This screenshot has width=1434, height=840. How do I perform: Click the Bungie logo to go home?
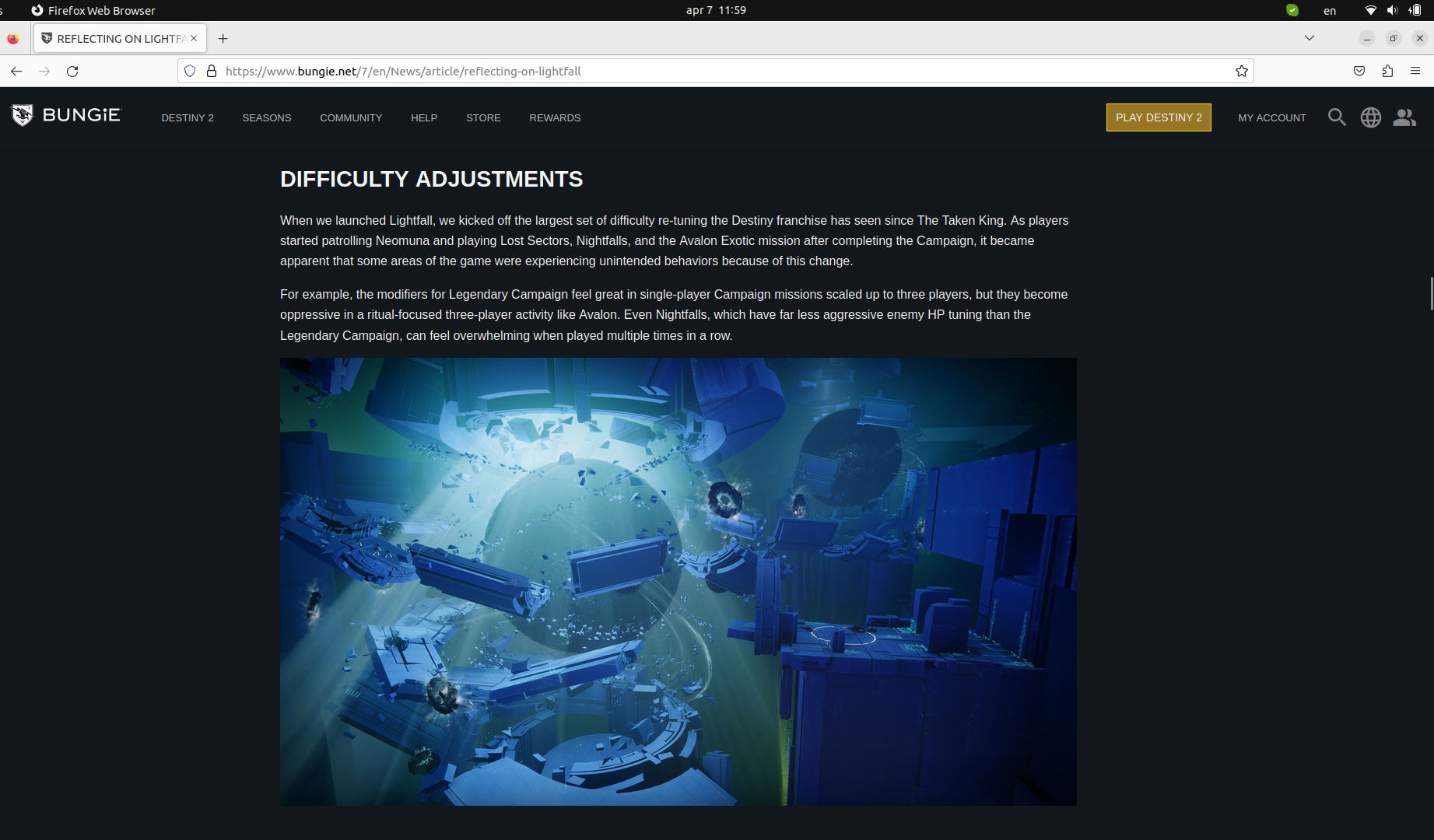click(66, 115)
